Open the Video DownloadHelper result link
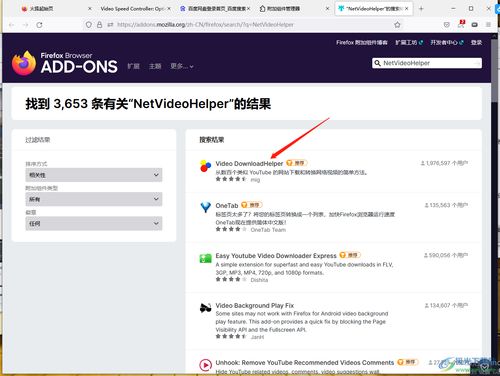 (249, 163)
